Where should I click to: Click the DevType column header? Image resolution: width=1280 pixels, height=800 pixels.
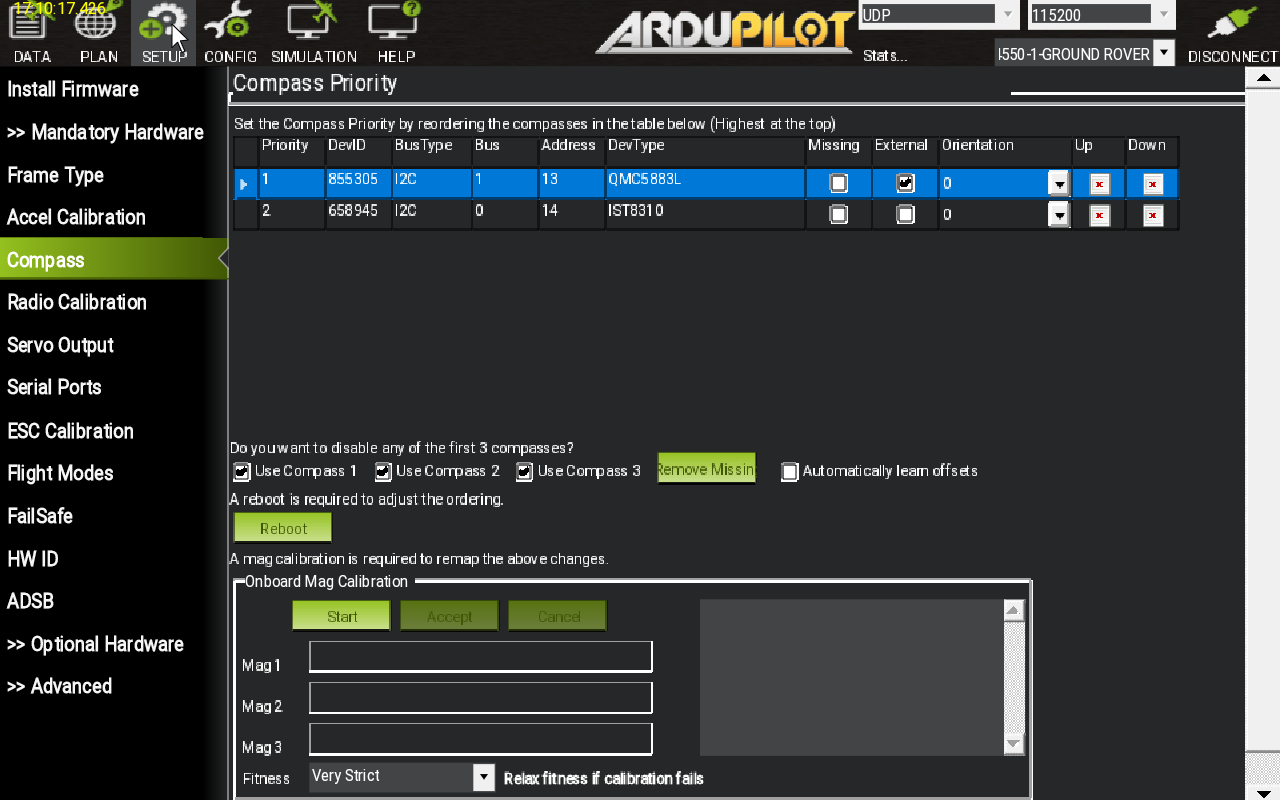pos(705,152)
